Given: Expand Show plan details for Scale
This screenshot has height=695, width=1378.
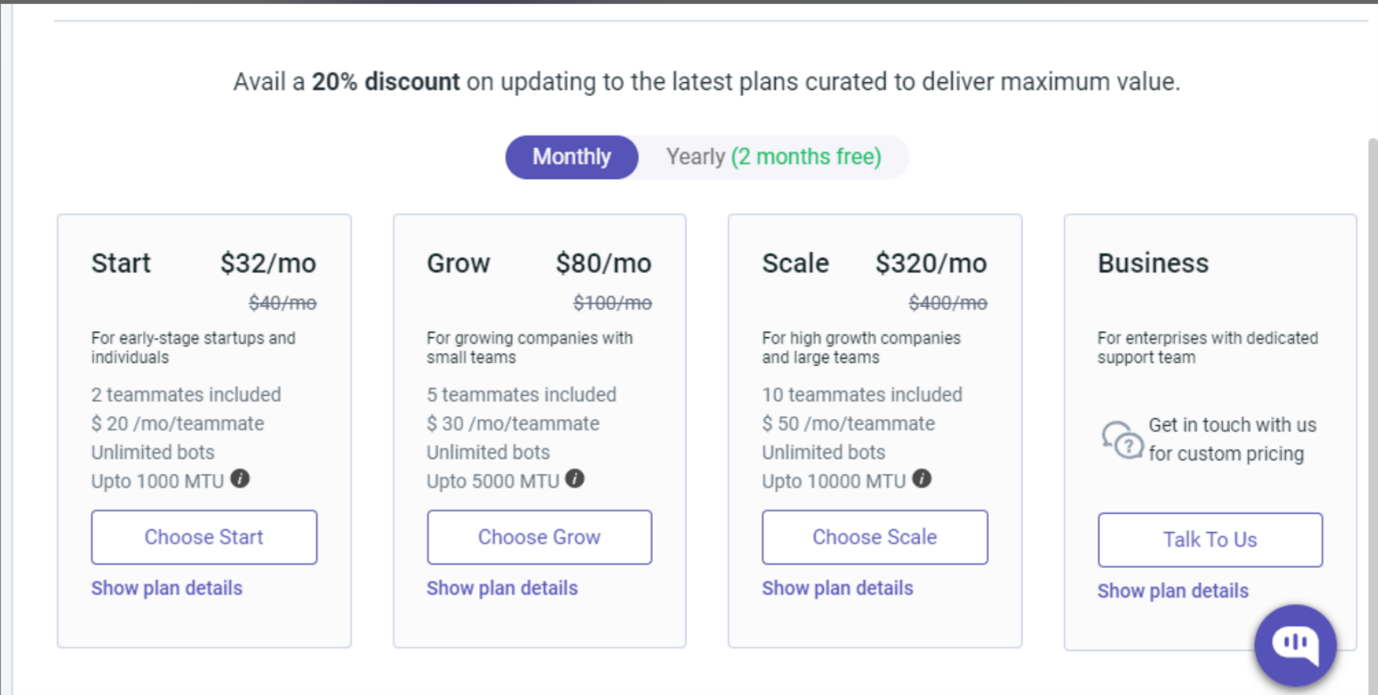Looking at the screenshot, I should 838,588.
